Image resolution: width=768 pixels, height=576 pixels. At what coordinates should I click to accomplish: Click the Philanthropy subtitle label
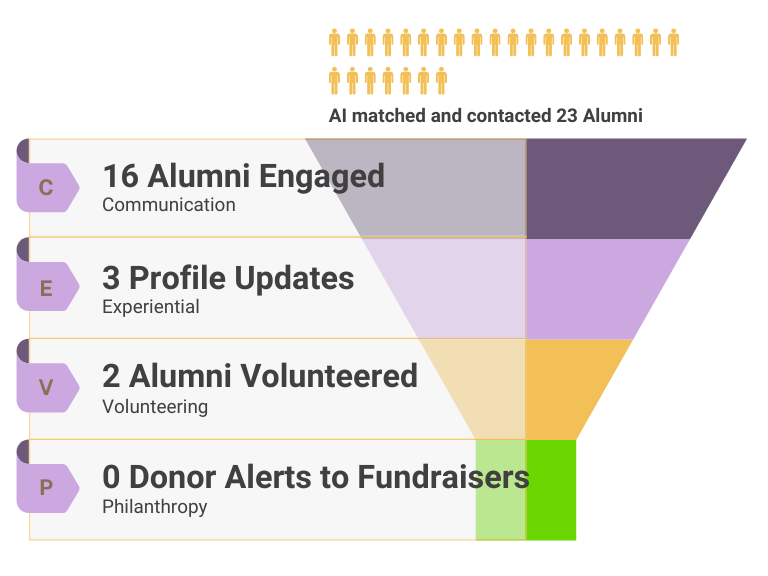155,506
